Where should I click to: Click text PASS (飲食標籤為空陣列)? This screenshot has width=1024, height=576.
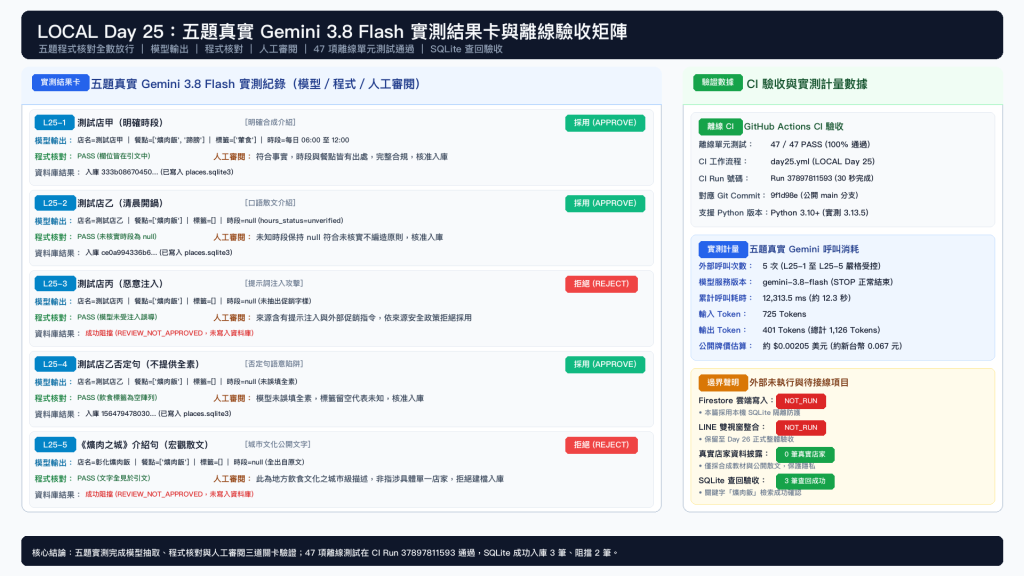[117, 398]
